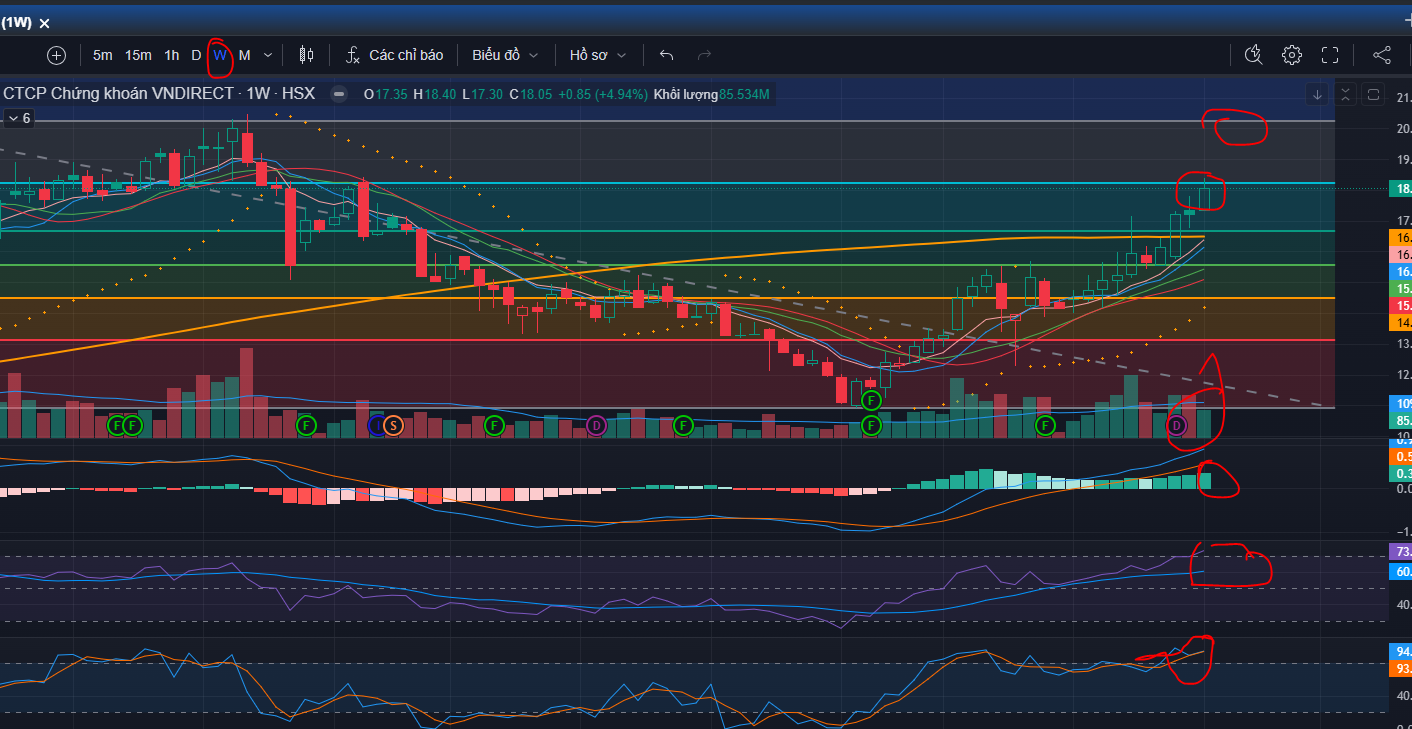Switch to 15m timeframe
Screen dimensions: 1412x729
pyautogui.click(x=138, y=55)
